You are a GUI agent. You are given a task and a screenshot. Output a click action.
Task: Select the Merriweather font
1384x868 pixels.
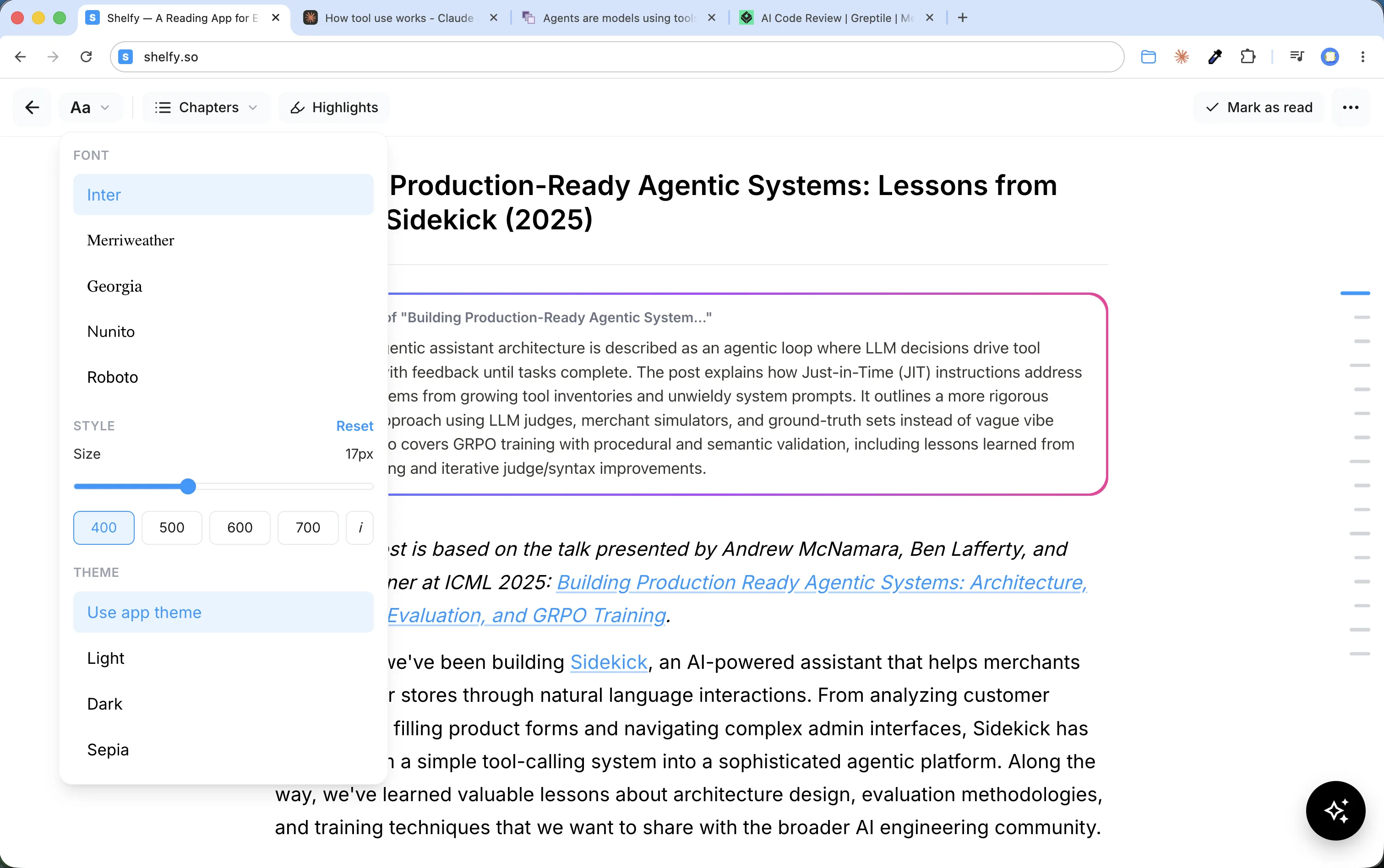click(x=223, y=240)
